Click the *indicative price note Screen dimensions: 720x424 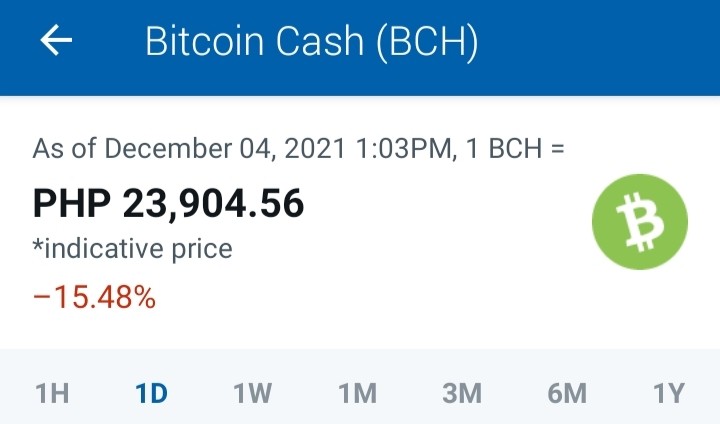pyautogui.click(x=133, y=249)
